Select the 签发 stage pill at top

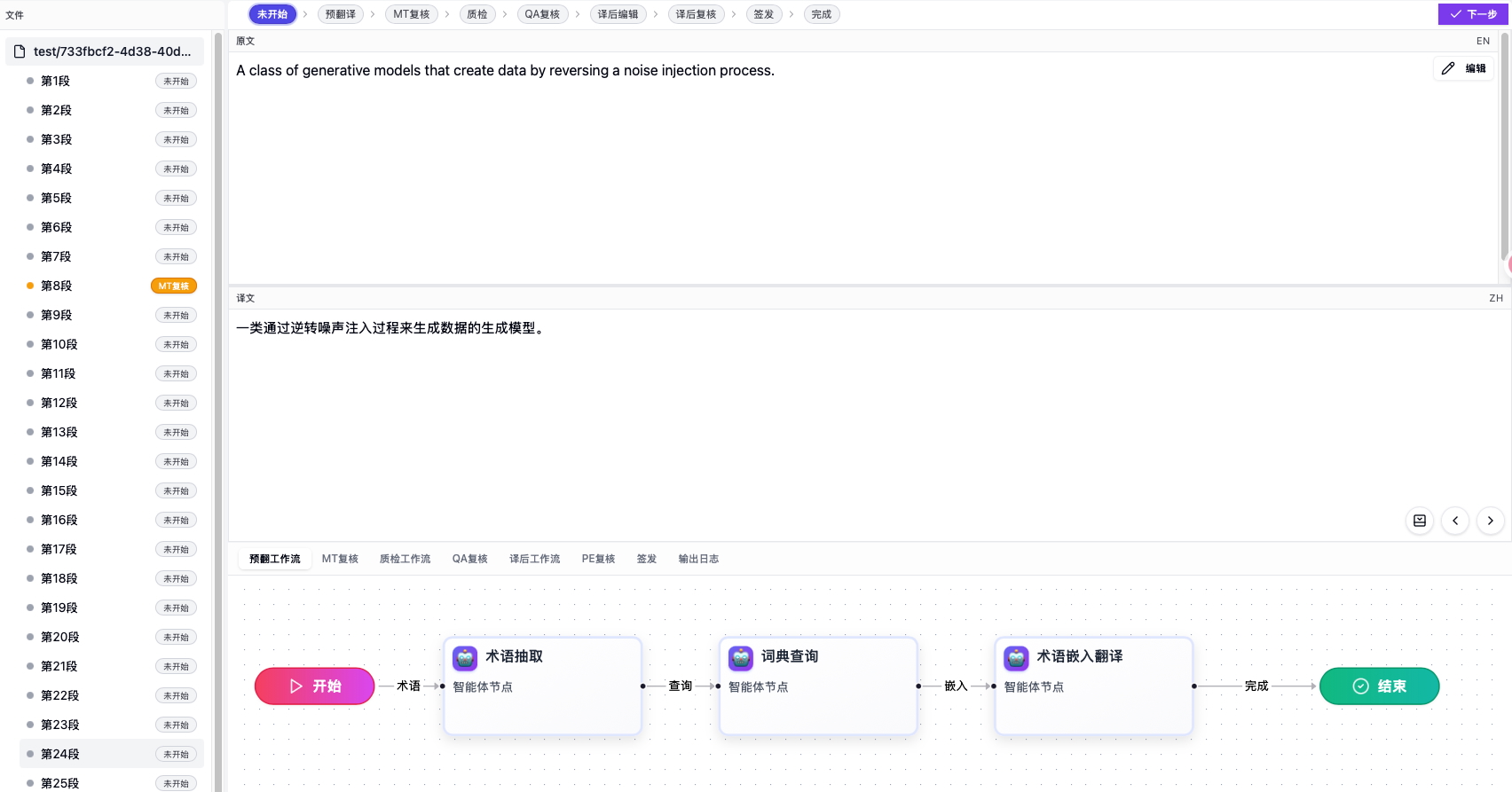764,14
